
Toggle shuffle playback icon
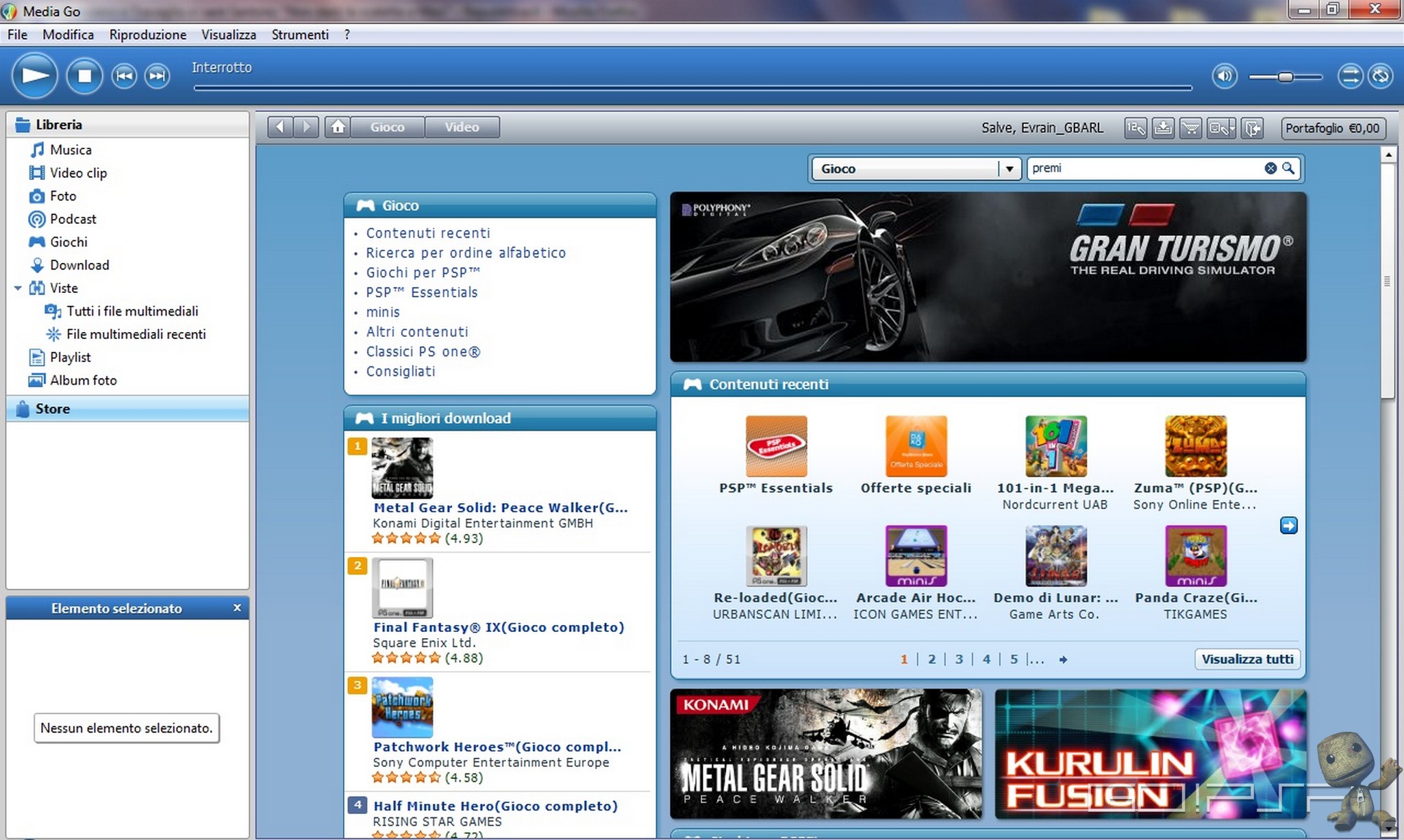[x=1350, y=75]
